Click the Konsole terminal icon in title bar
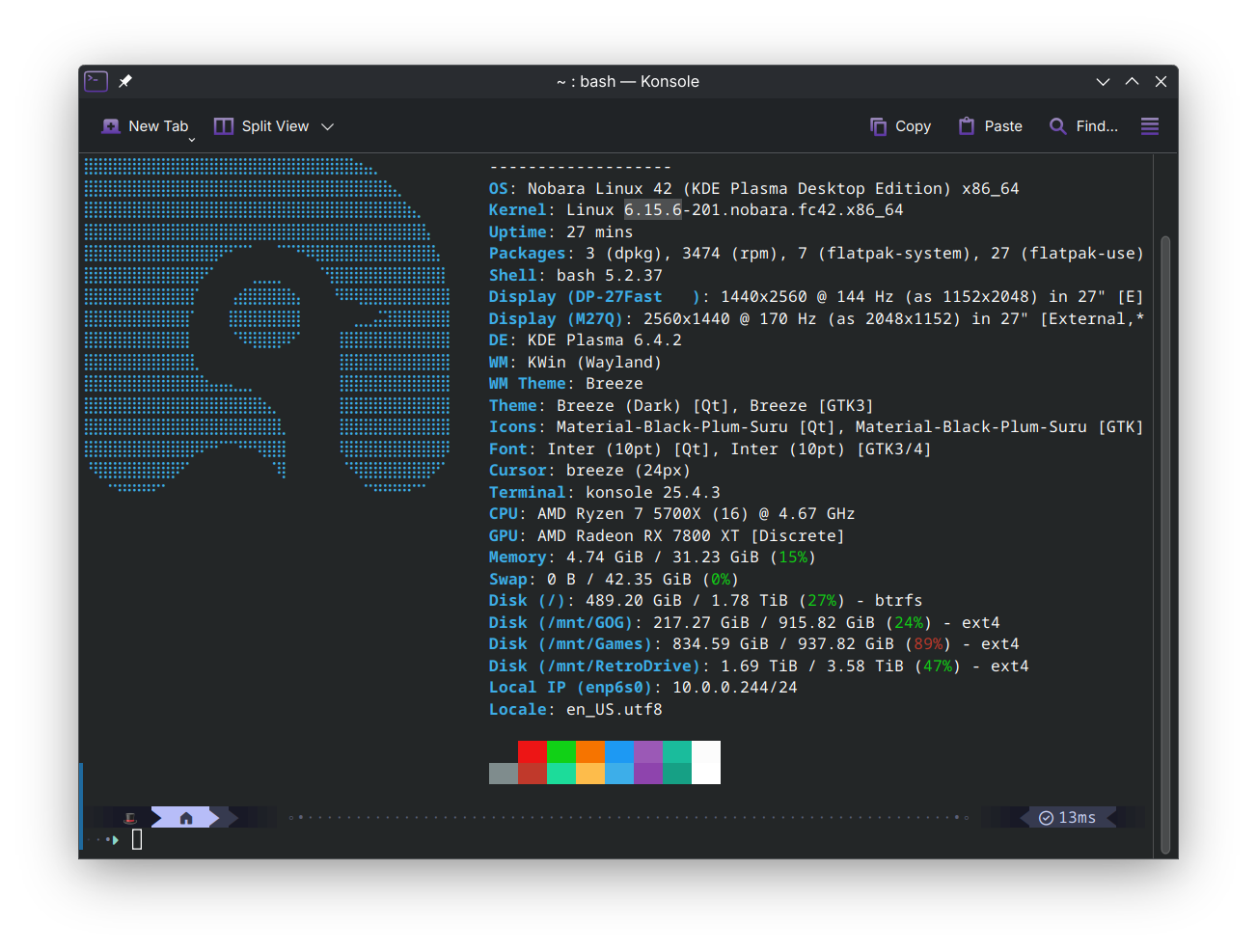 (x=96, y=81)
